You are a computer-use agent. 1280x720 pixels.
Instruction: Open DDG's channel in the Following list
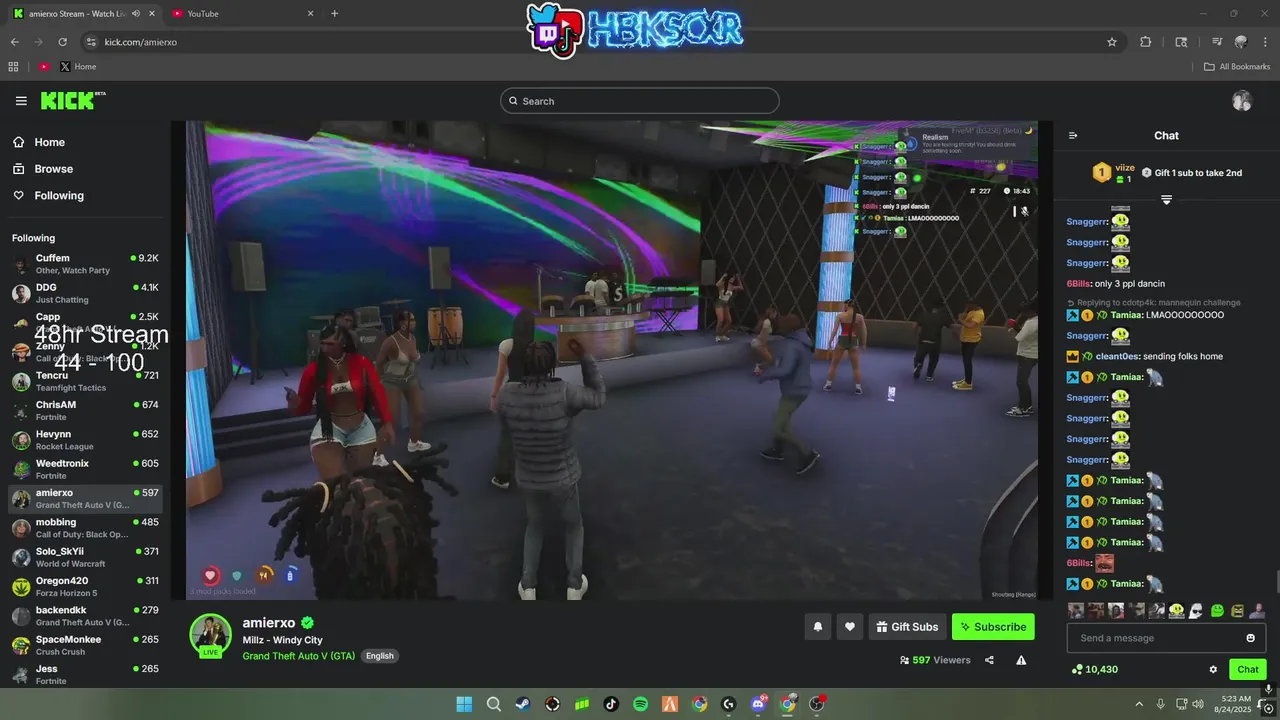(85, 293)
